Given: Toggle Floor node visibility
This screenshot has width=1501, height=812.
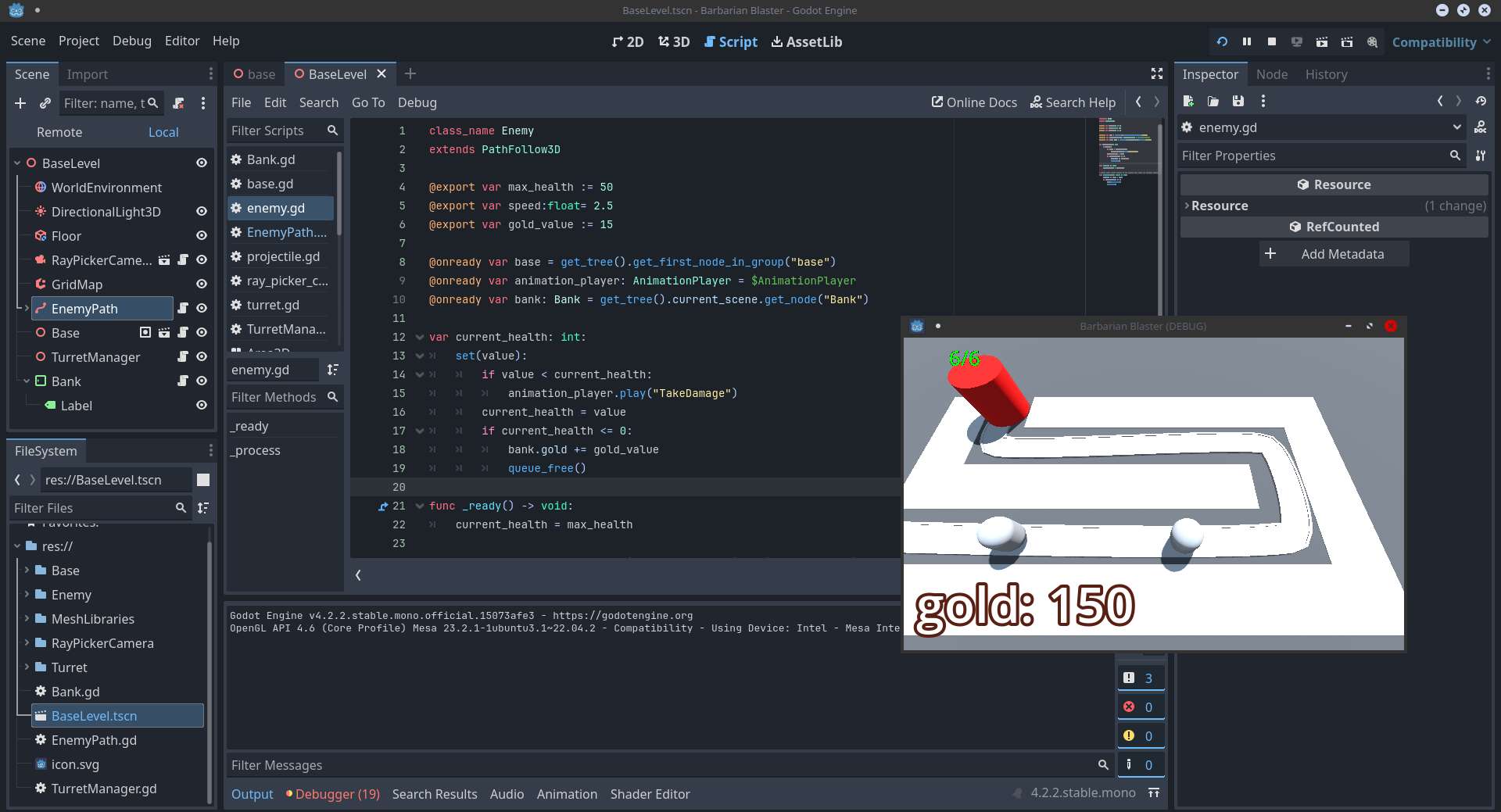Looking at the screenshot, I should tap(202, 236).
